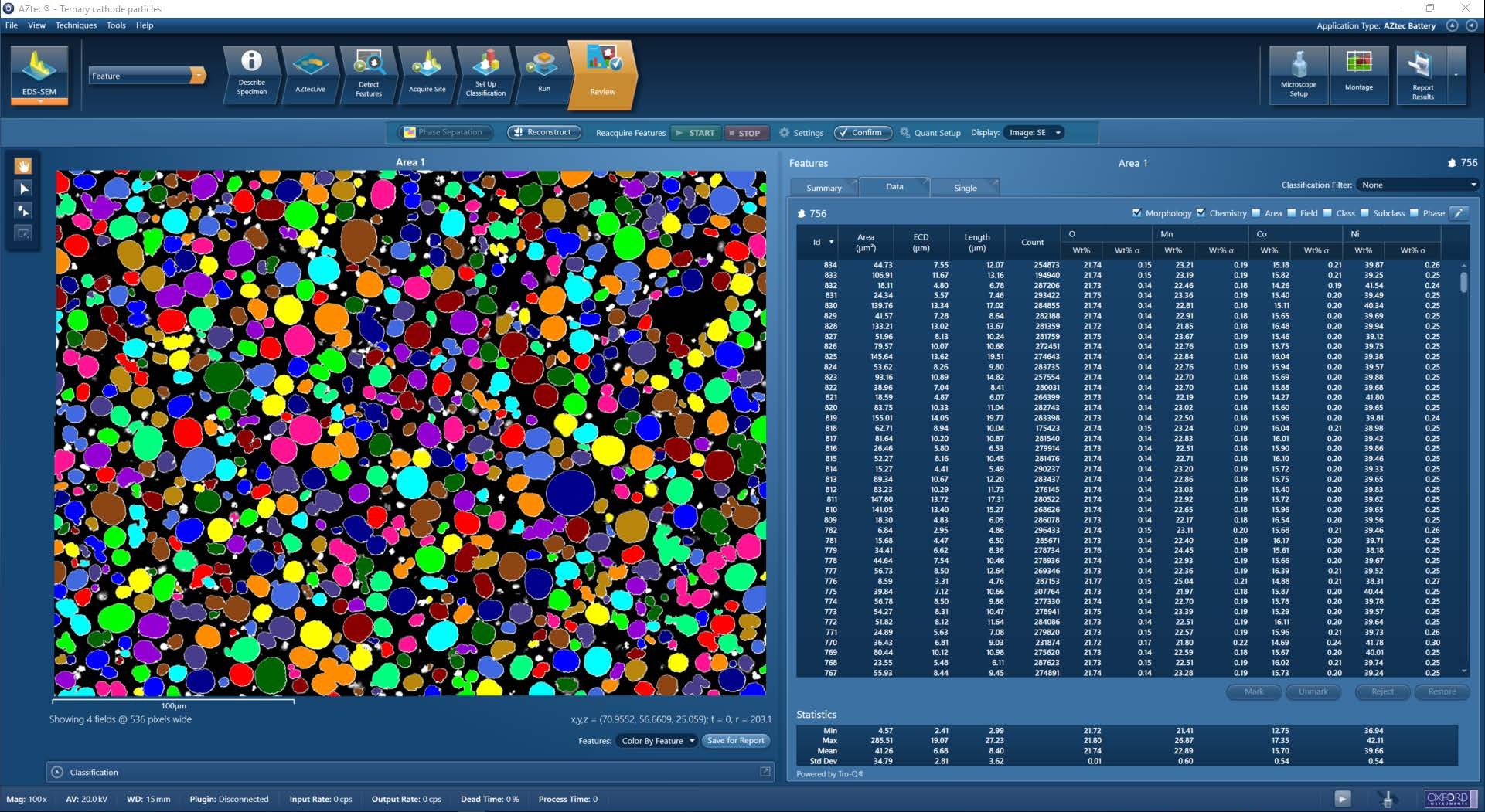Open the Classification Filter dropdown

tap(1418, 185)
